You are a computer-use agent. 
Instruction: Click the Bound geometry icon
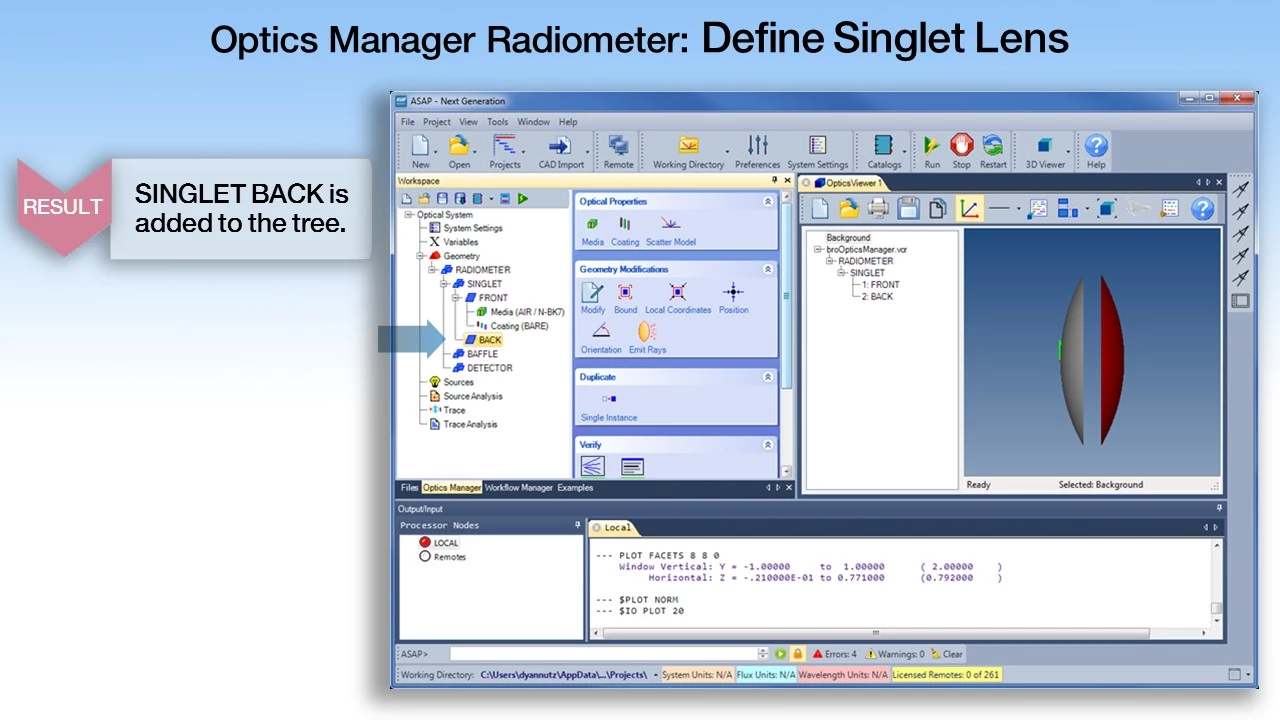click(625, 293)
